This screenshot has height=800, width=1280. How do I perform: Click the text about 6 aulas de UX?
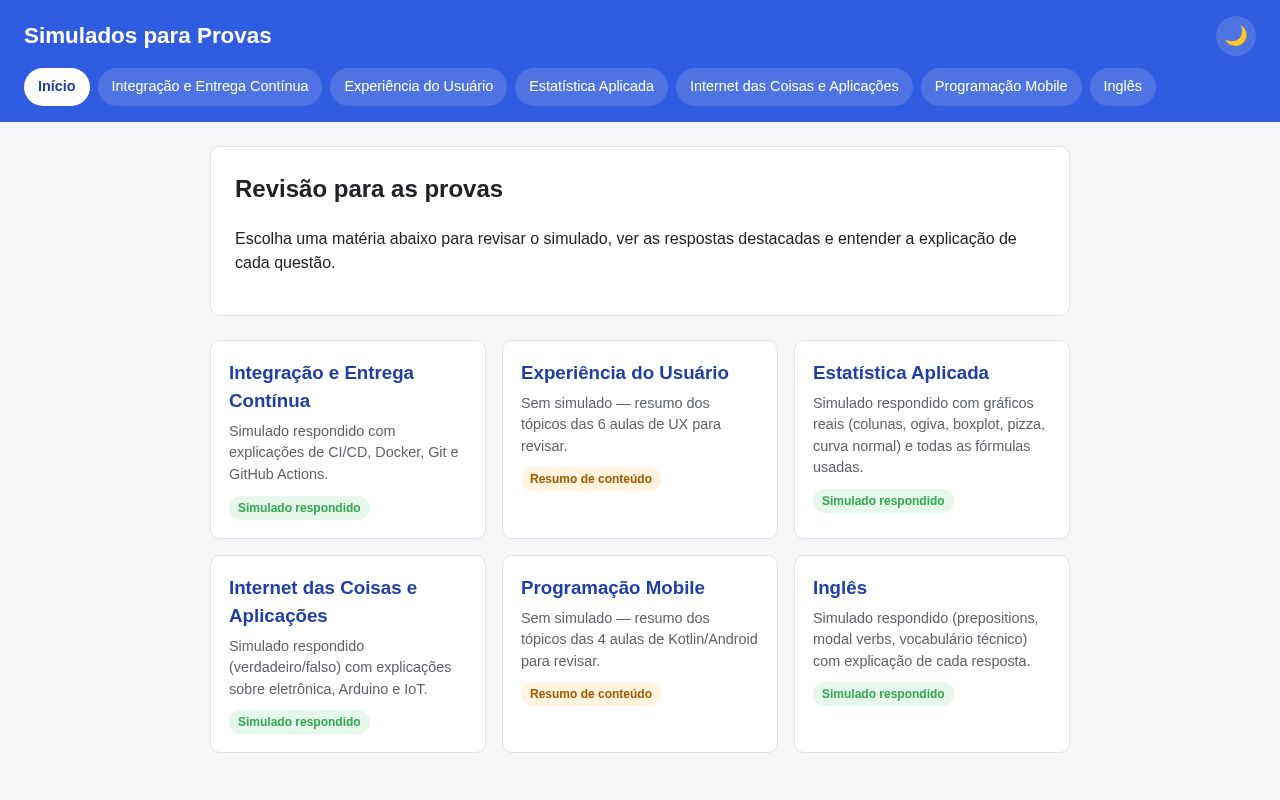[621, 424]
